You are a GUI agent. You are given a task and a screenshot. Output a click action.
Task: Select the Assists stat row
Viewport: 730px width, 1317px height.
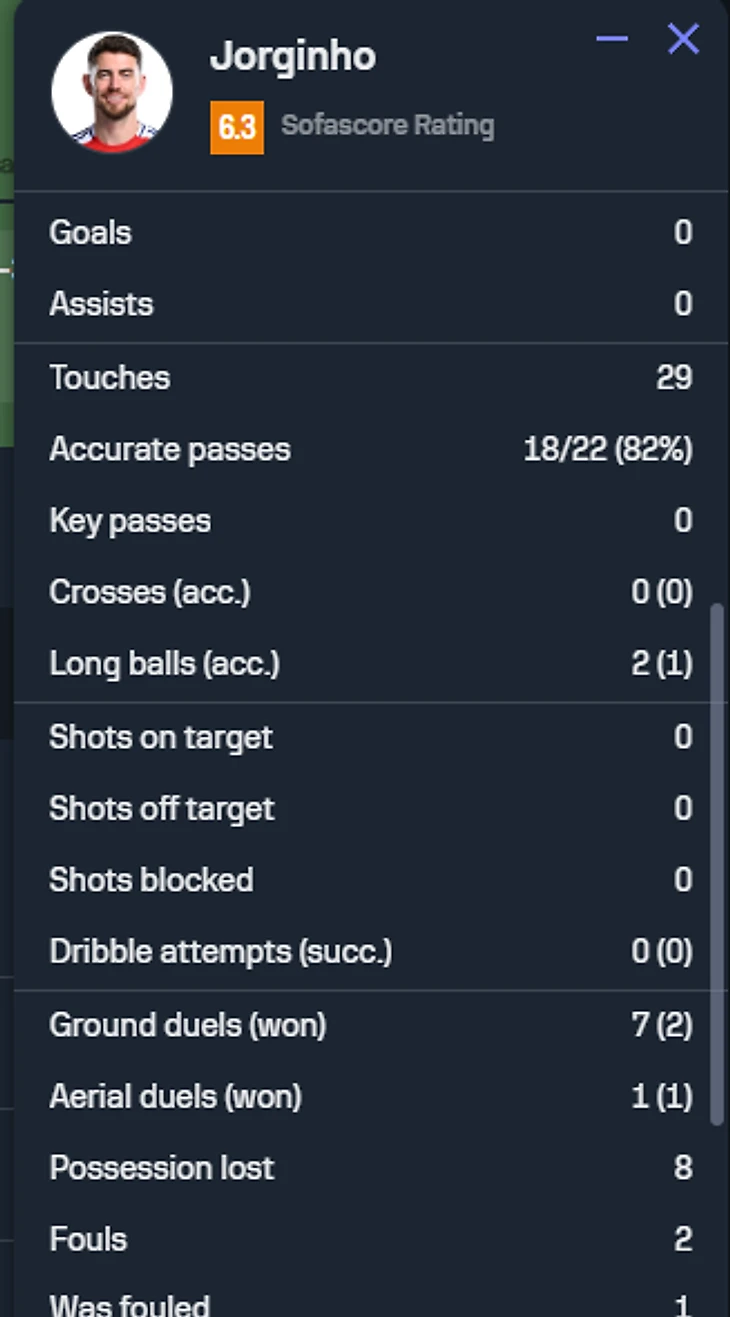point(370,304)
